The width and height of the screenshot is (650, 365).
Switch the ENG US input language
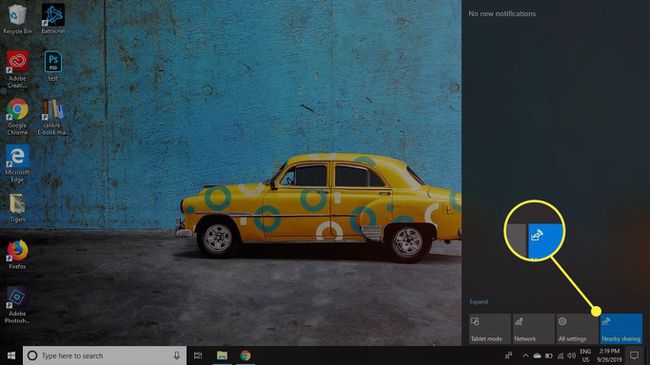coord(585,355)
